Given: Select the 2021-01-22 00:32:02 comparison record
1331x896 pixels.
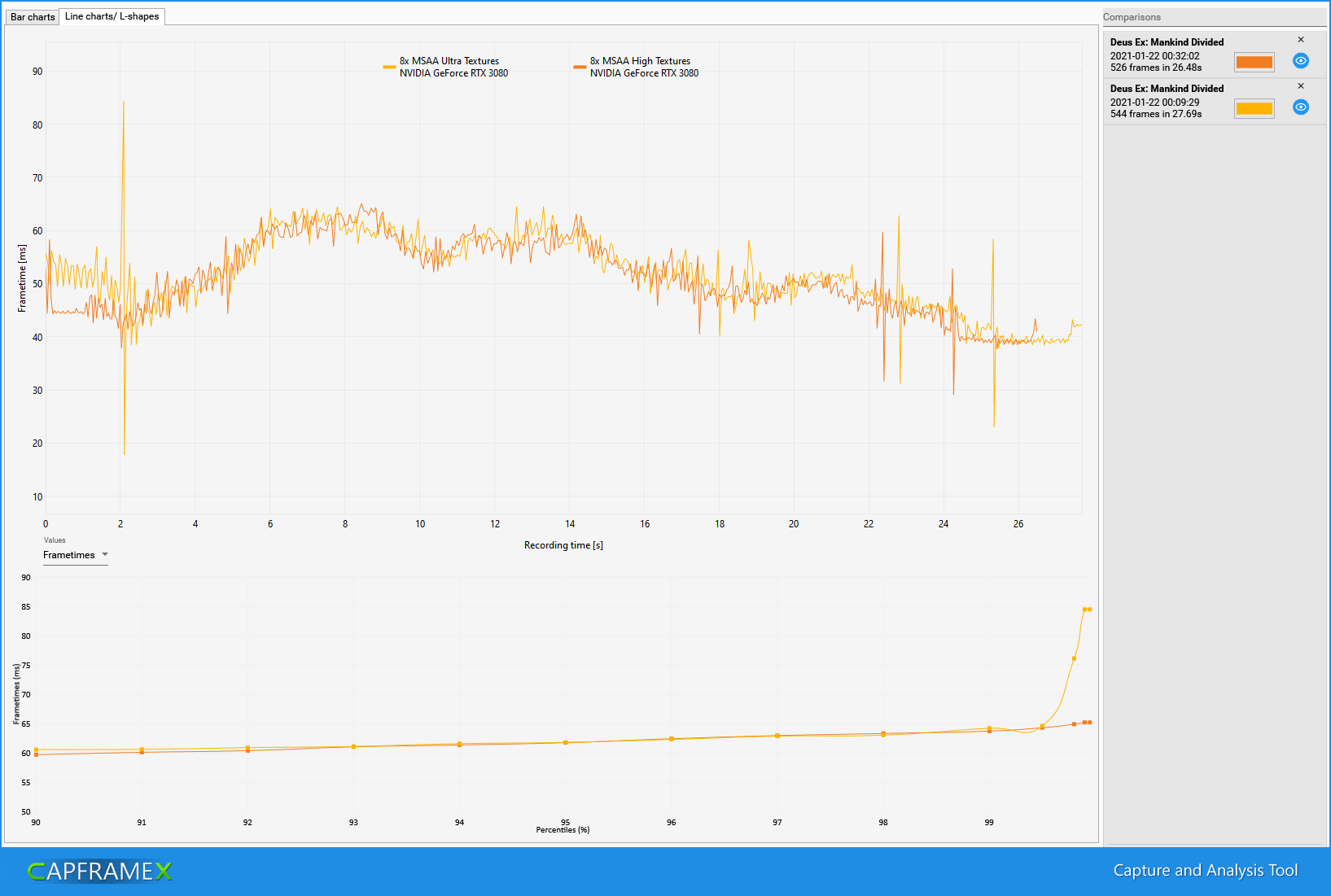Looking at the screenshot, I should pyautogui.click(x=1214, y=55).
